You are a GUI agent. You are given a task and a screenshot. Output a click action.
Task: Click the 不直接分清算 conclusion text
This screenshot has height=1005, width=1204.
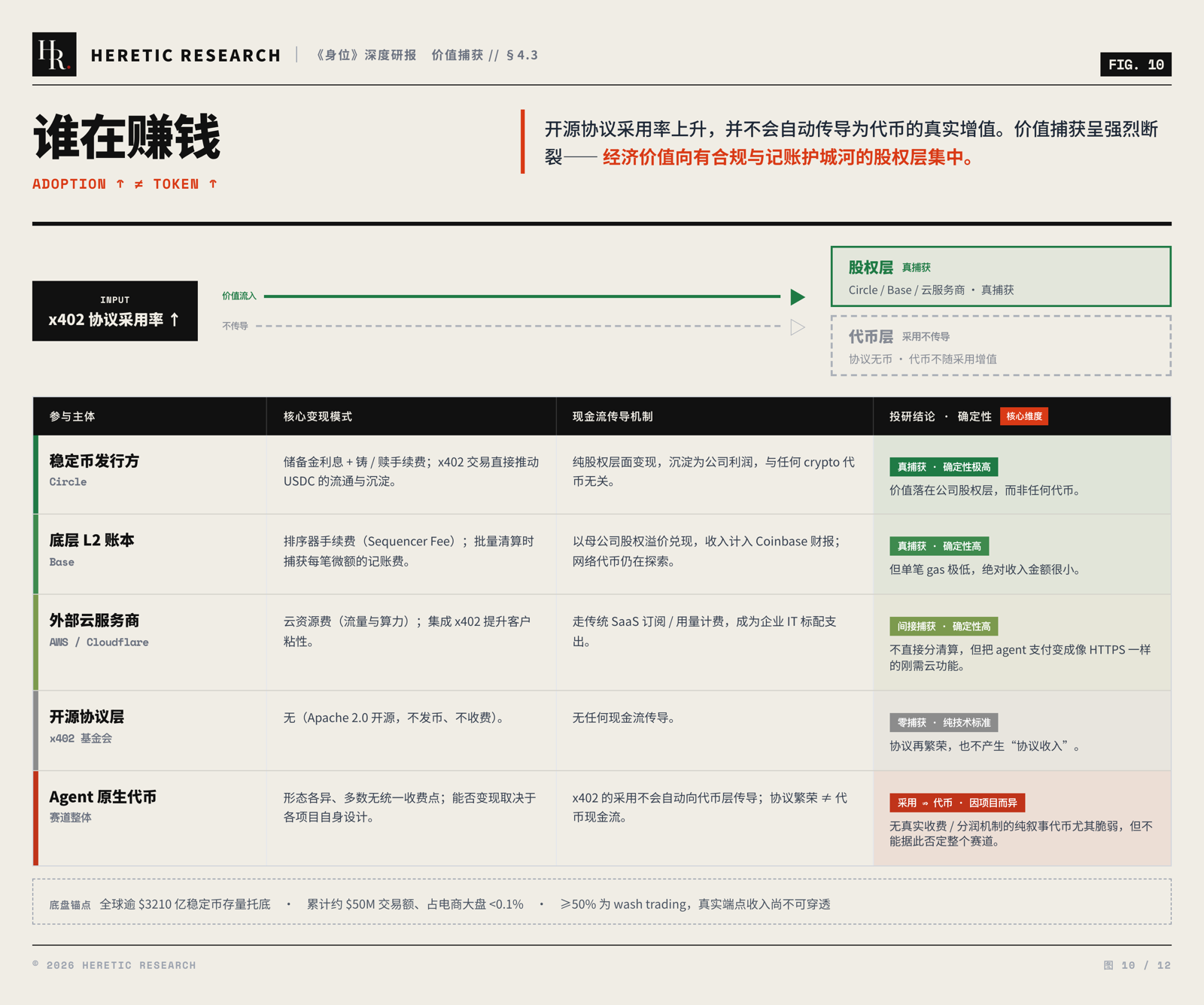coord(1020,657)
